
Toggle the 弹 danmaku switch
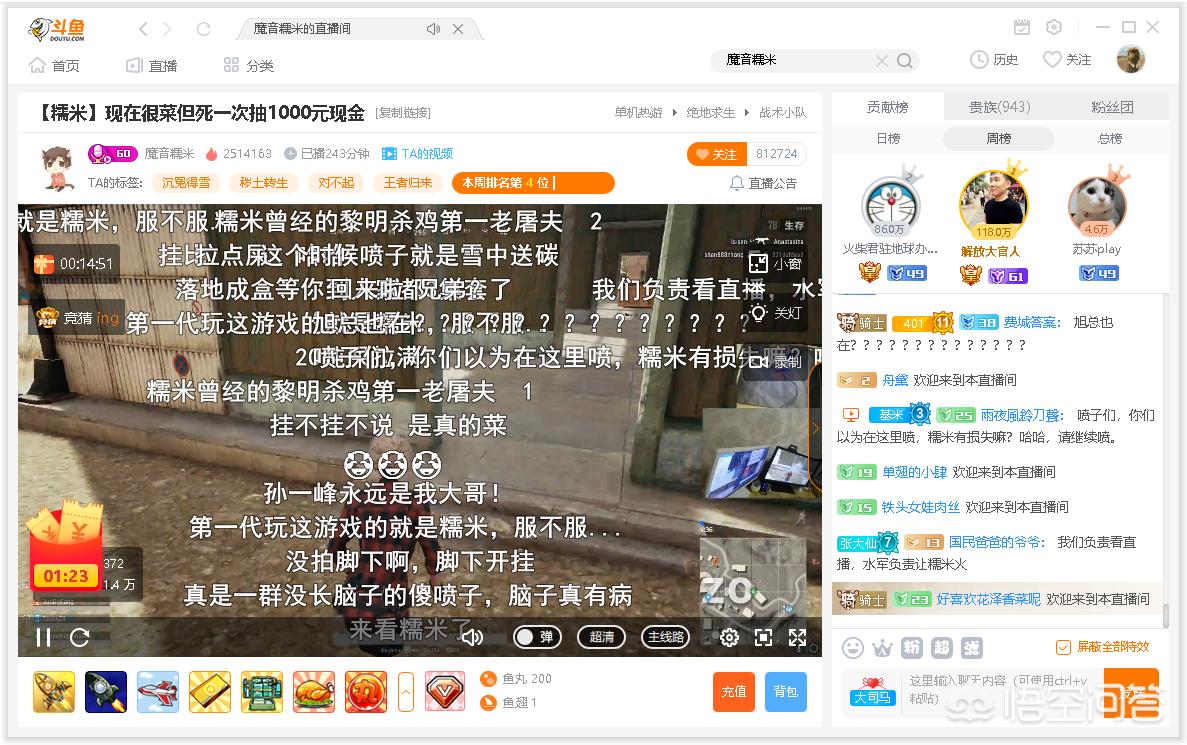[x=537, y=637]
